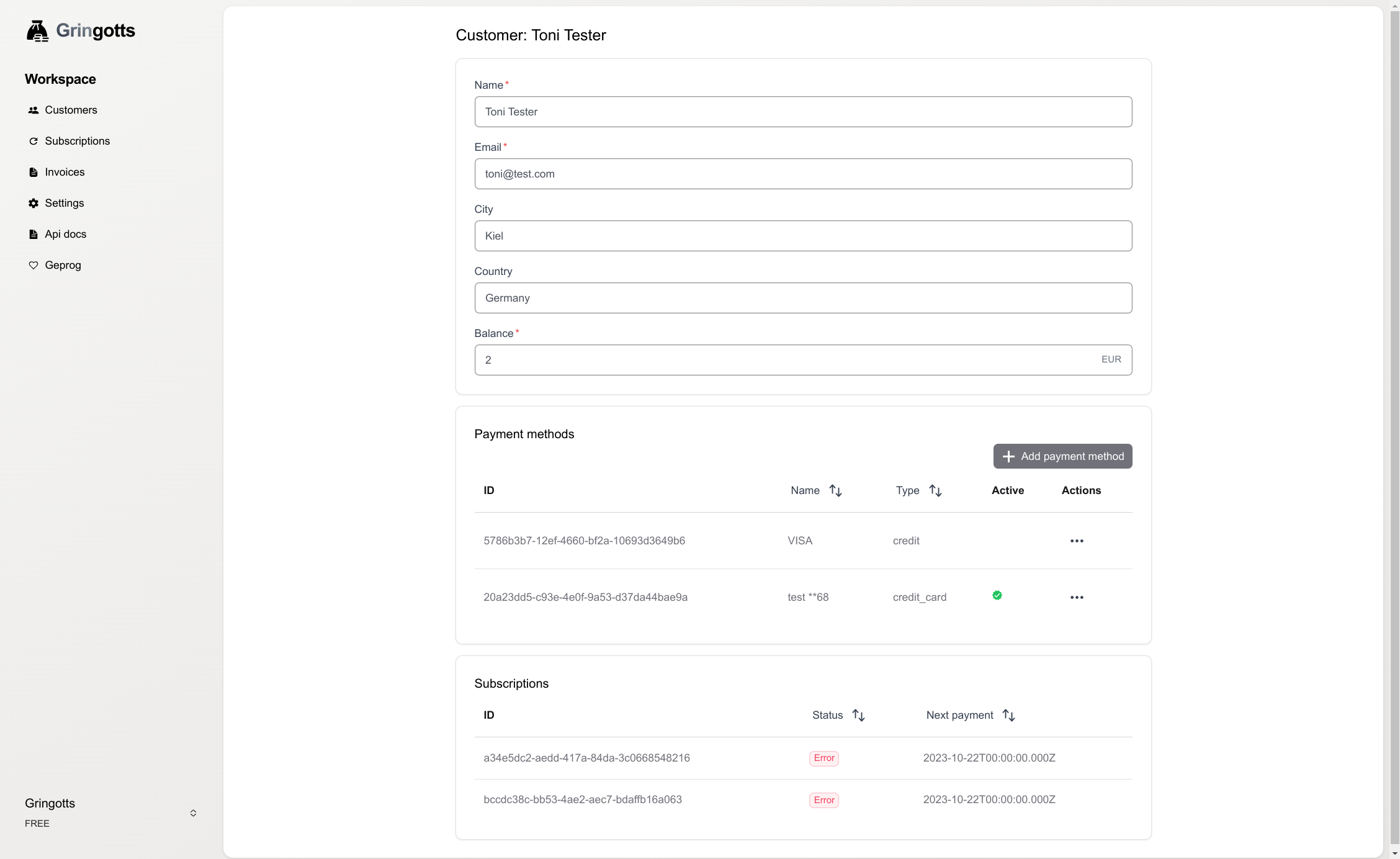Click the Api docs file icon in sidebar
The image size is (1400, 859).
(34, 234)
